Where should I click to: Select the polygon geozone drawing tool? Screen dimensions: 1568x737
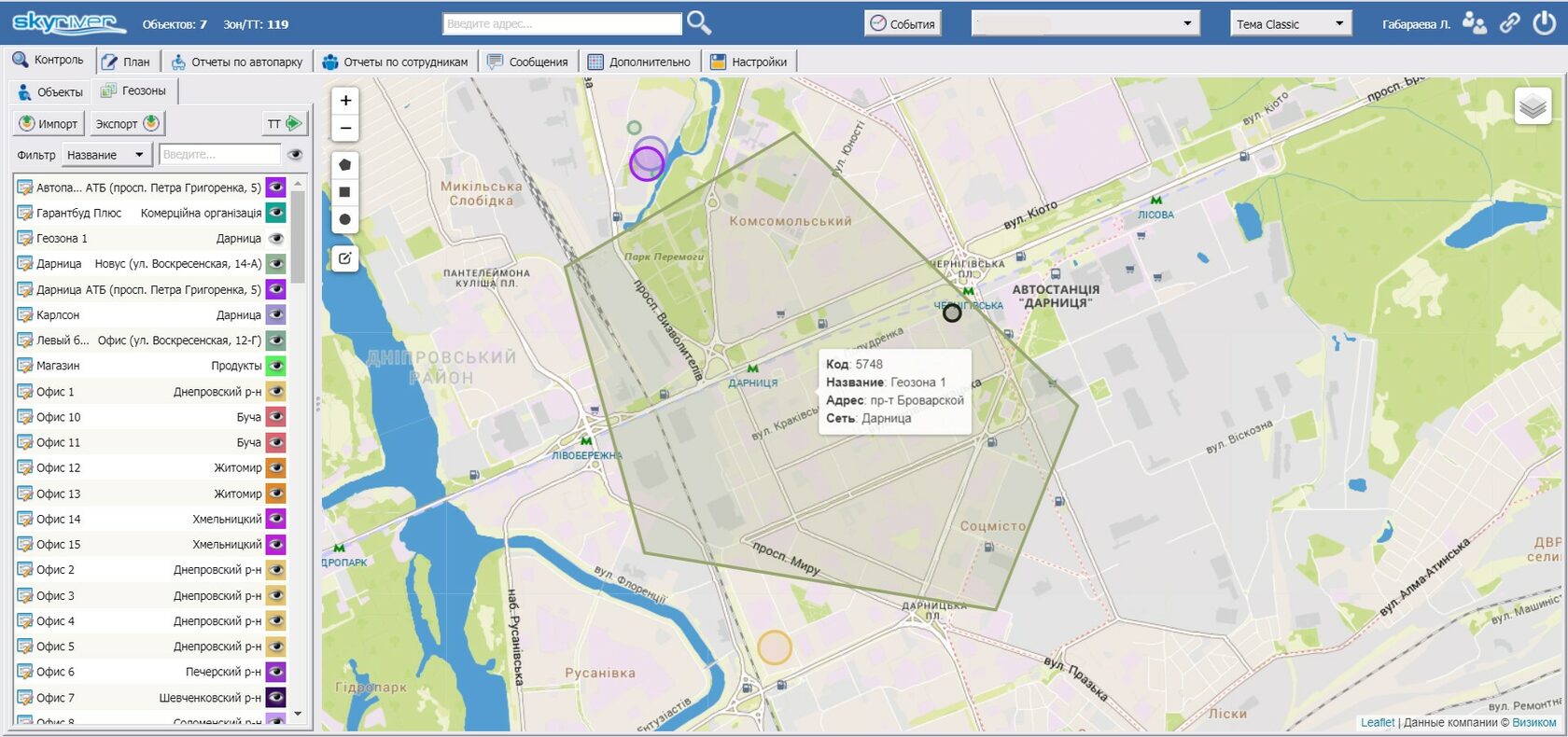[344, 165]
